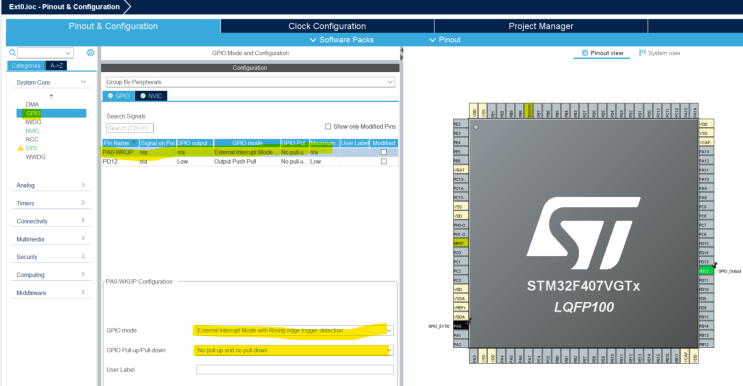Viewport: 743px width, 386px height.
Task: Expand the Timers category
Action: [x=83, y=203]
